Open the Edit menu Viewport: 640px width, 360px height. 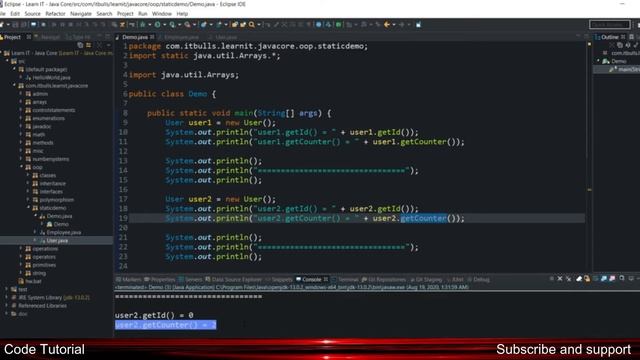15,13
